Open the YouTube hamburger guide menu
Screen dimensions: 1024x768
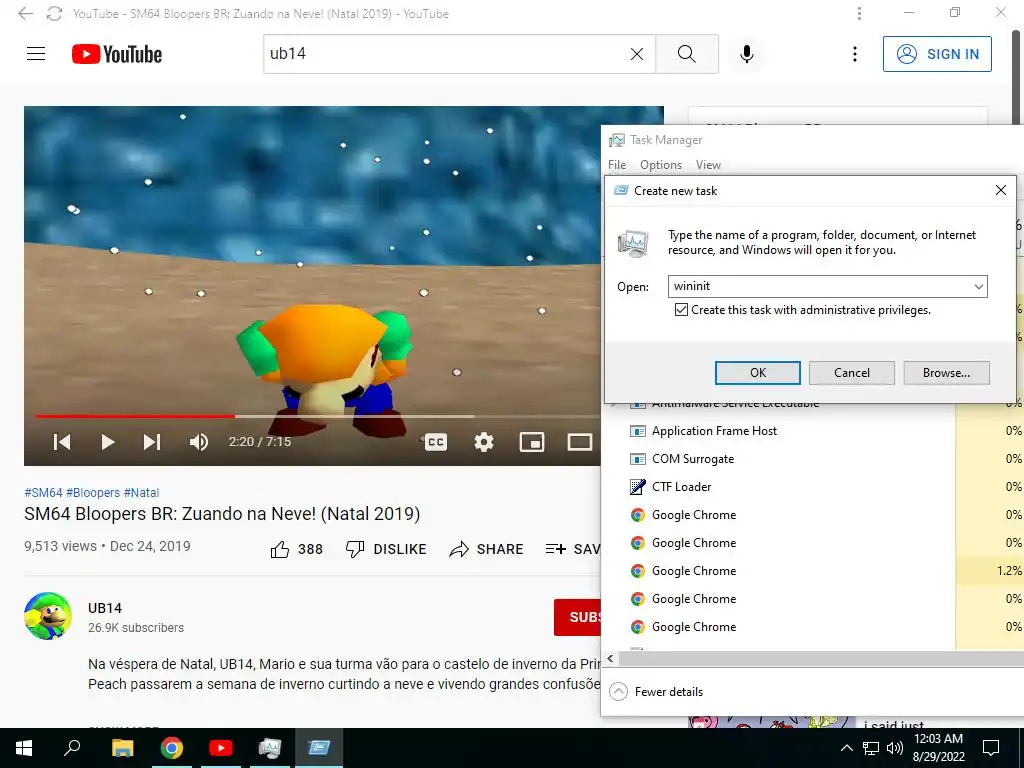(x=36, y=54)
